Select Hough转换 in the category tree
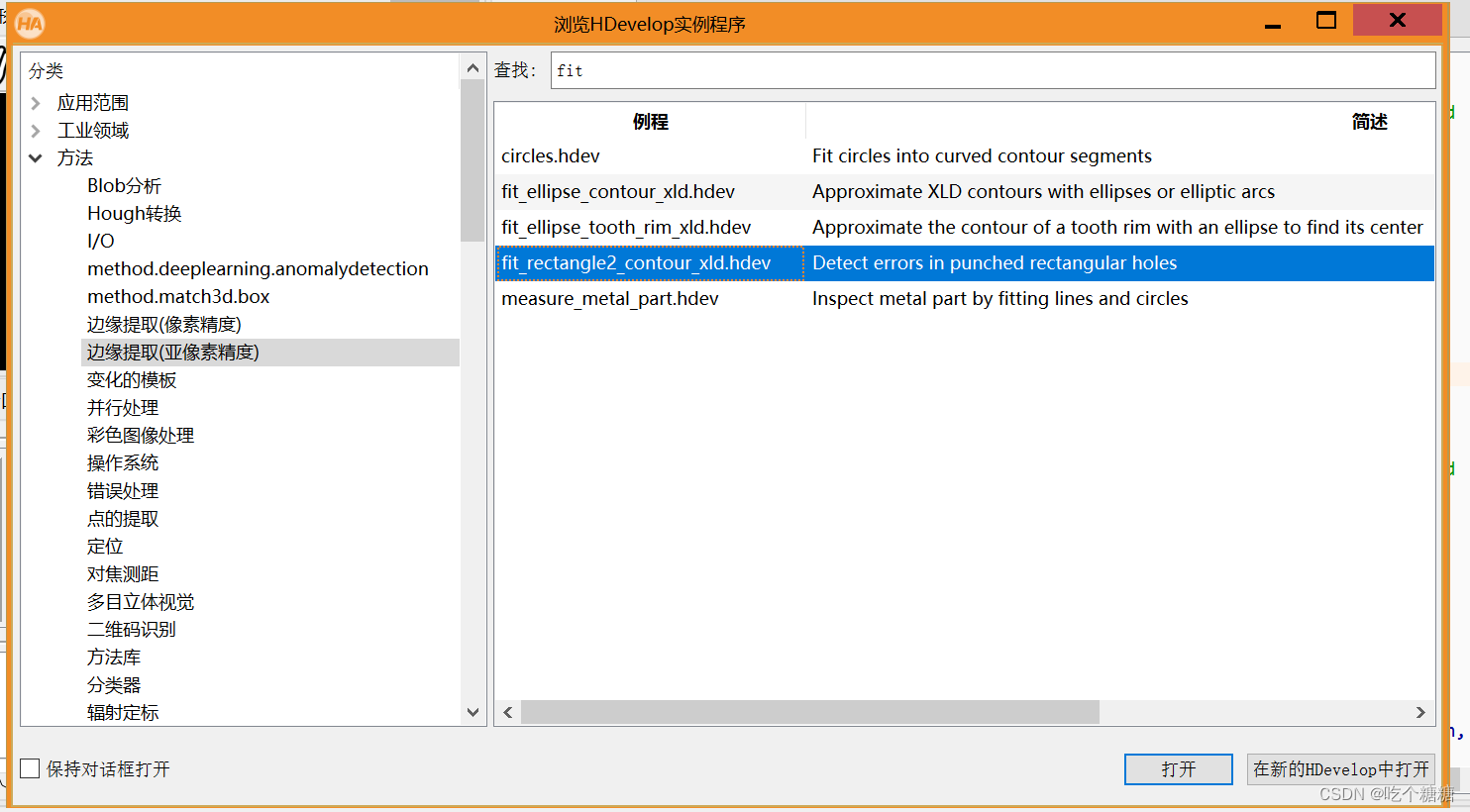 [135, 214]
